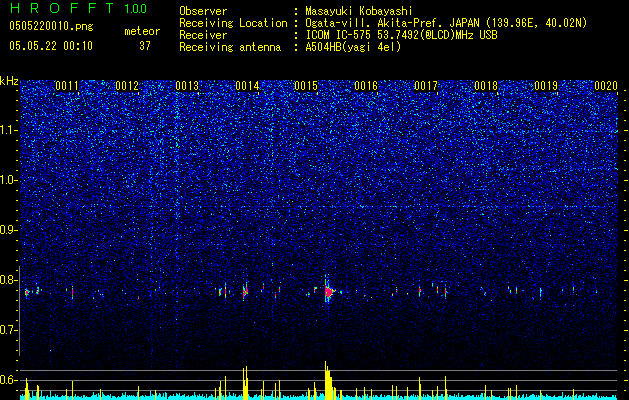Click the 'meteor' label
629x400 pixels.
(x=142, y=31)
